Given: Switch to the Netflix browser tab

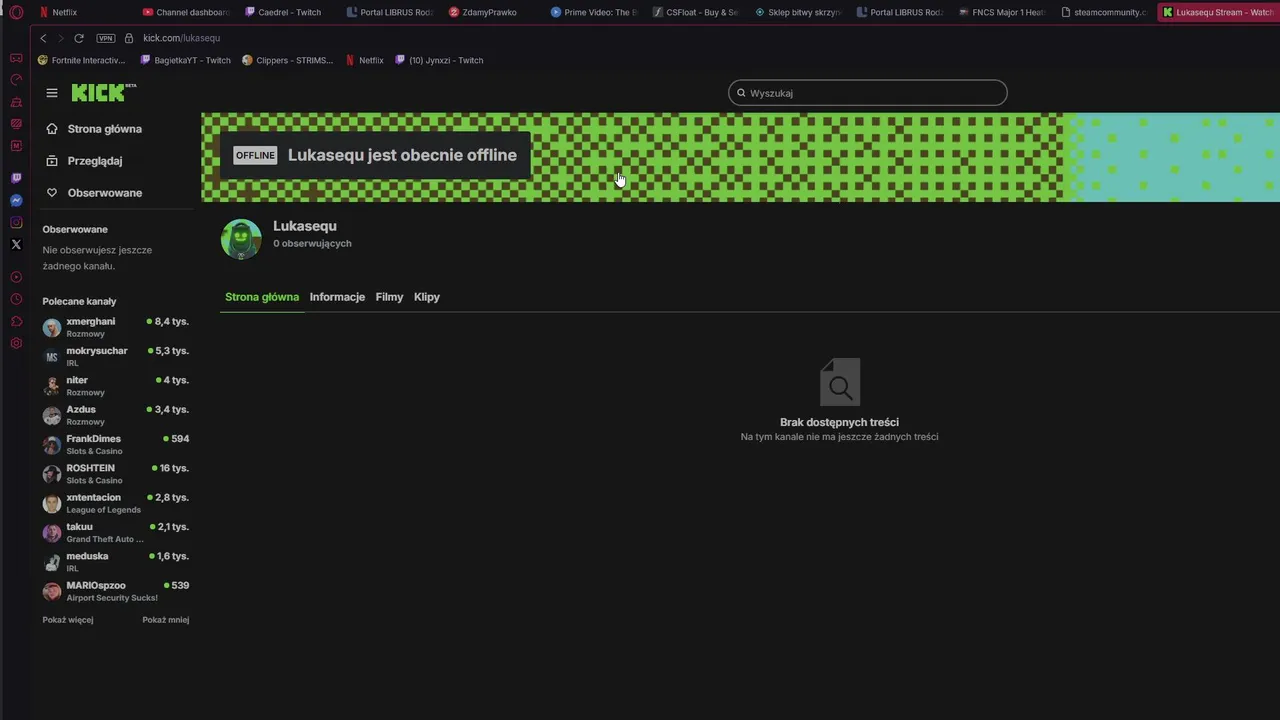Looking at the screenshot, I should [80, 13].
